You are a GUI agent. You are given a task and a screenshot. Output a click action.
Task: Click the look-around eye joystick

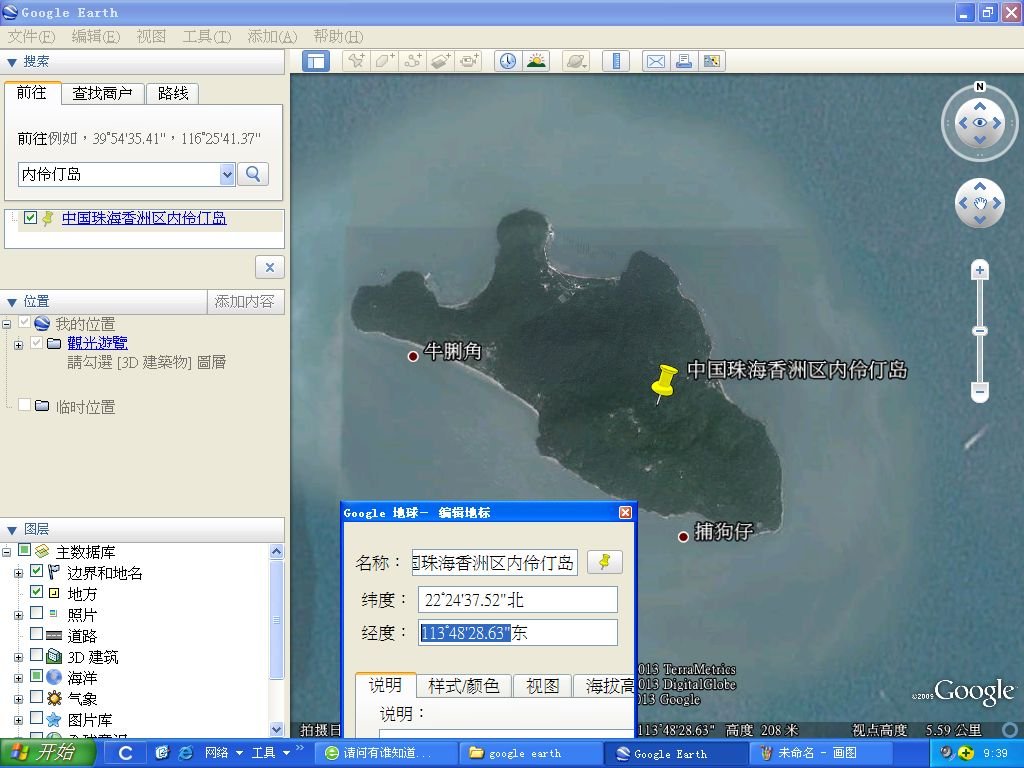[980, 122]
